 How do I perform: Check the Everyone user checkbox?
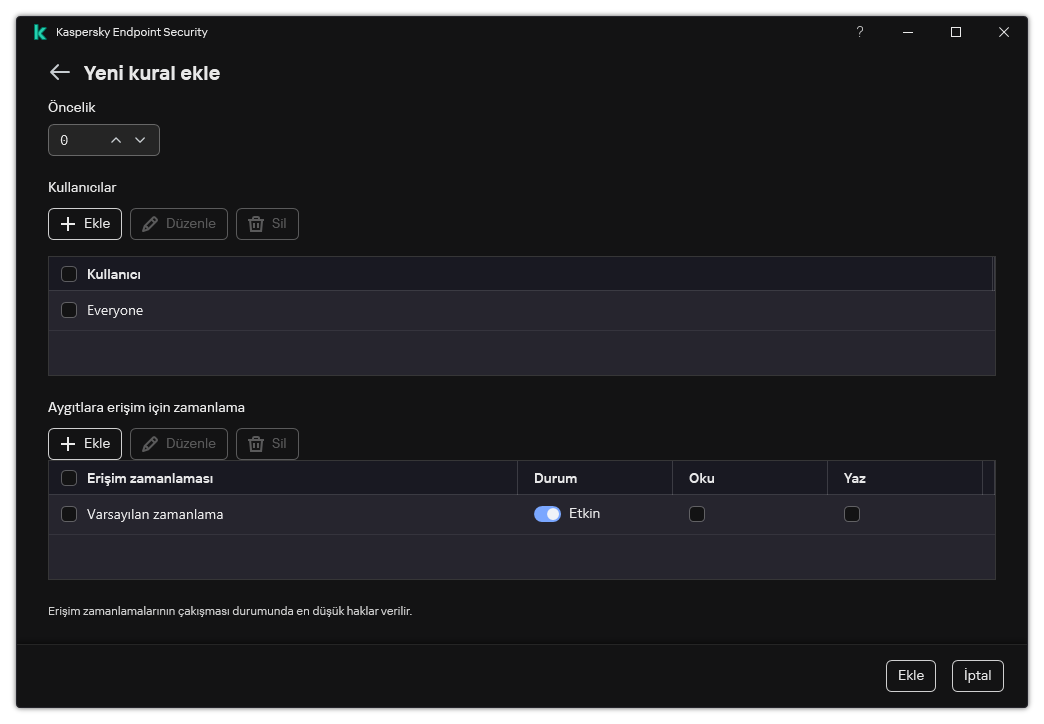coord(69,310)
